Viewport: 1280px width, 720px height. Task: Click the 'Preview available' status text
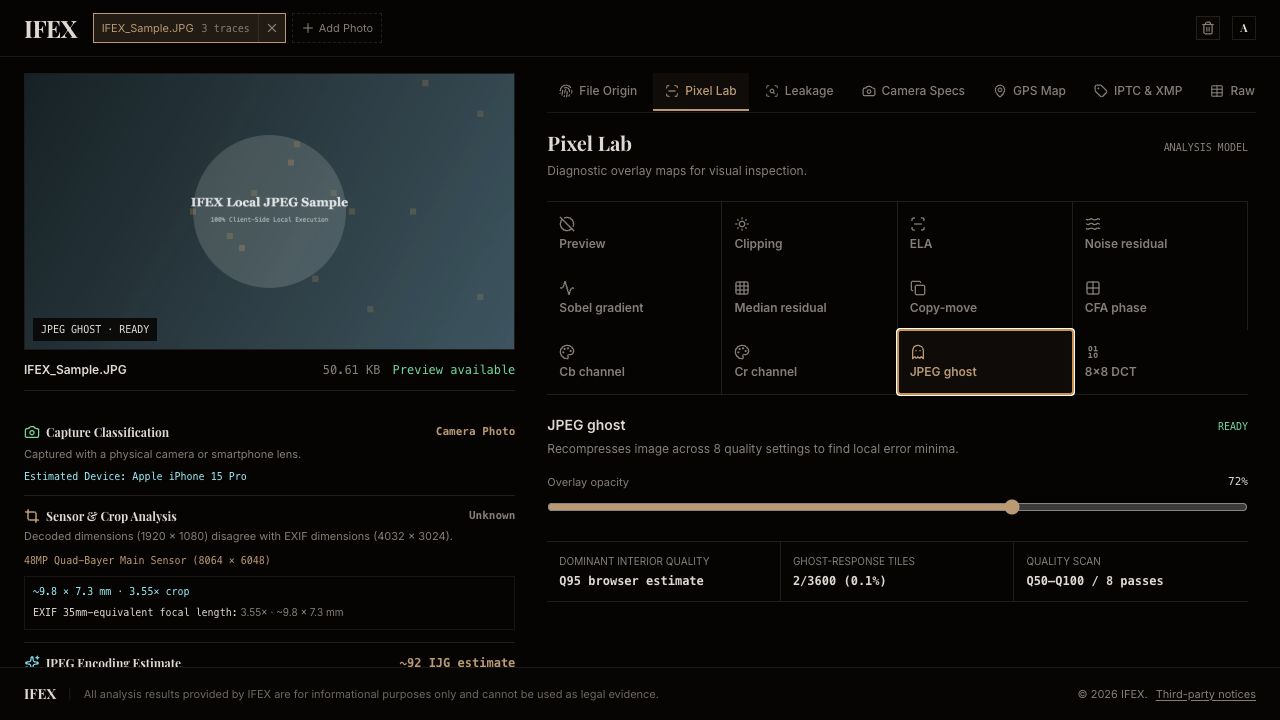point(454,370)
